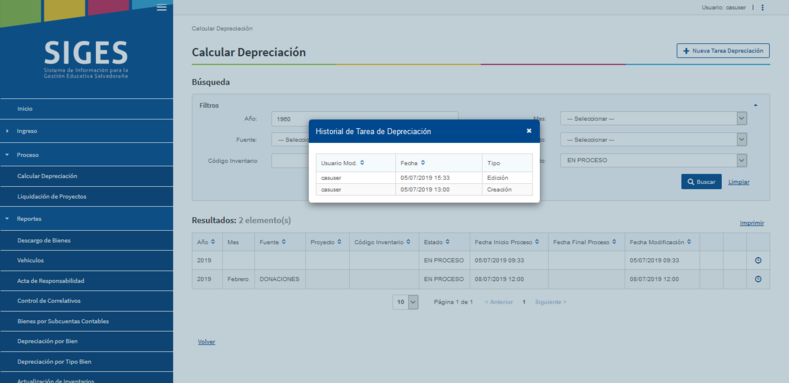
Task: Click the Nueva Tarea Depreciación button
Action: point(723,50)
